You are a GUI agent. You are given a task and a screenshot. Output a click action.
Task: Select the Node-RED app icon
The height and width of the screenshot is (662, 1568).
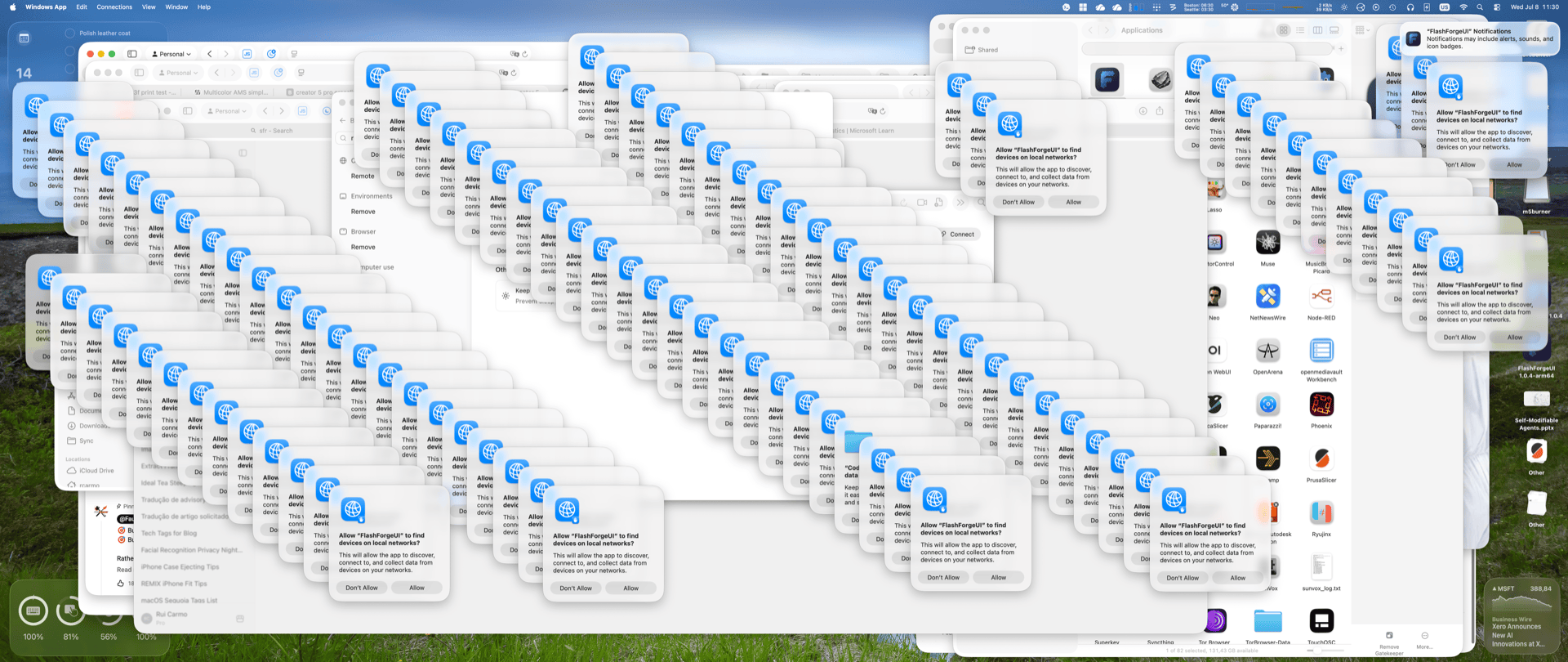pyautogui.click(x=1321, y=297)
